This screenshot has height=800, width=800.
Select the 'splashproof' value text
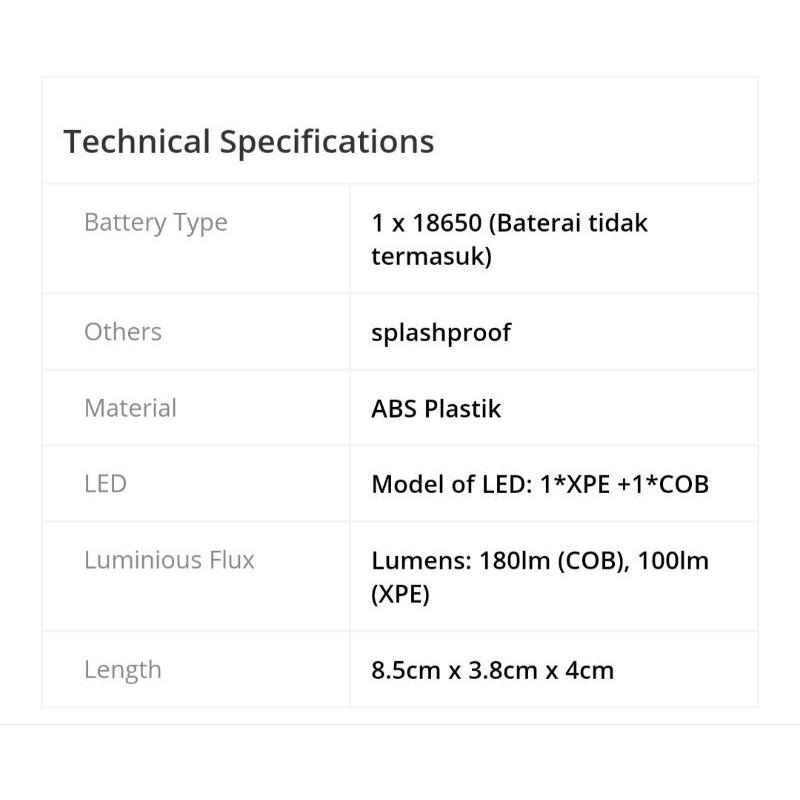click(440, 332)
